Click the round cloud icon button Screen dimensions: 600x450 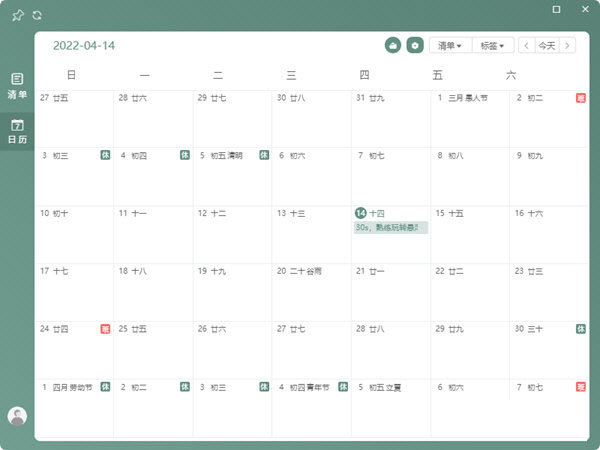[393, 45]
